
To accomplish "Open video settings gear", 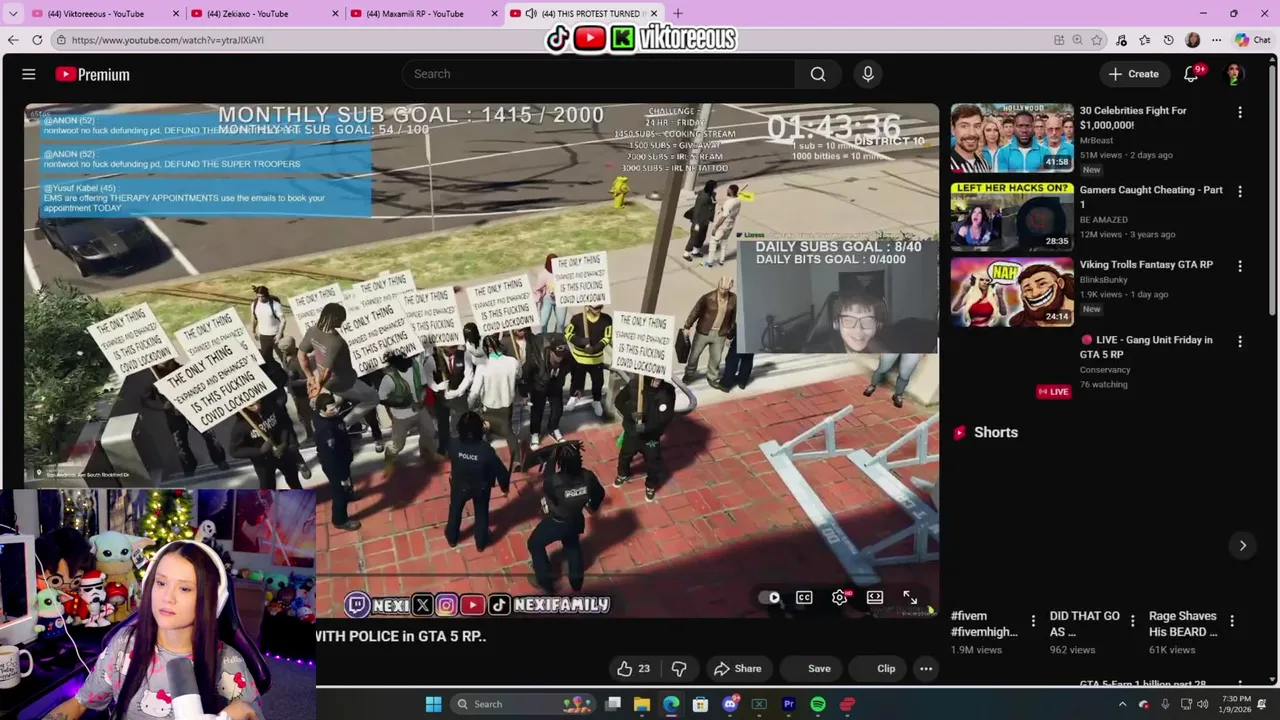I will [x=839, y=597].
